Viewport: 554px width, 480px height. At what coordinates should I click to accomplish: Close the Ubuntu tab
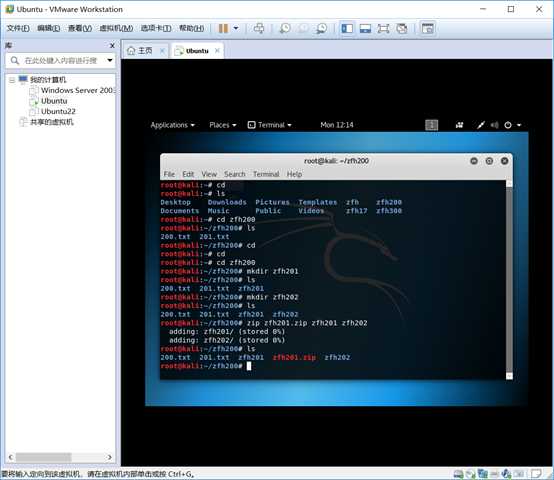pos(217,51)
